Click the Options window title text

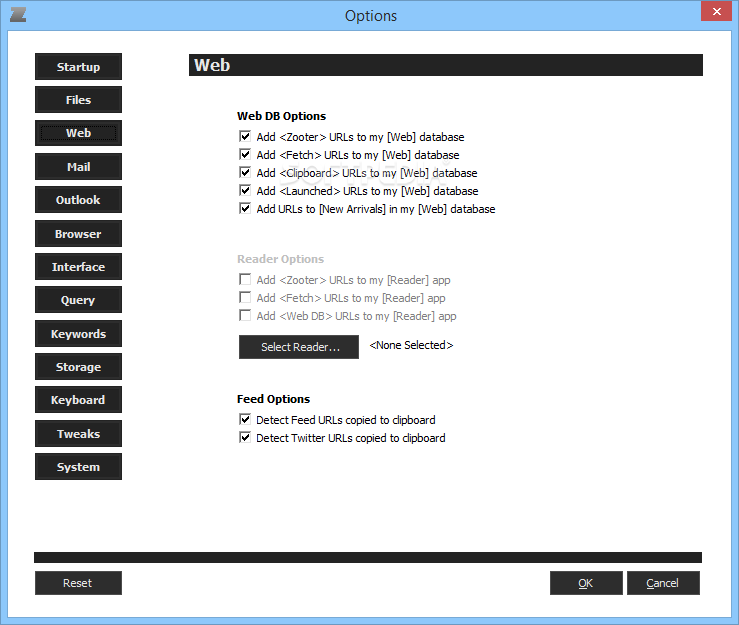(x=371, y=16)
